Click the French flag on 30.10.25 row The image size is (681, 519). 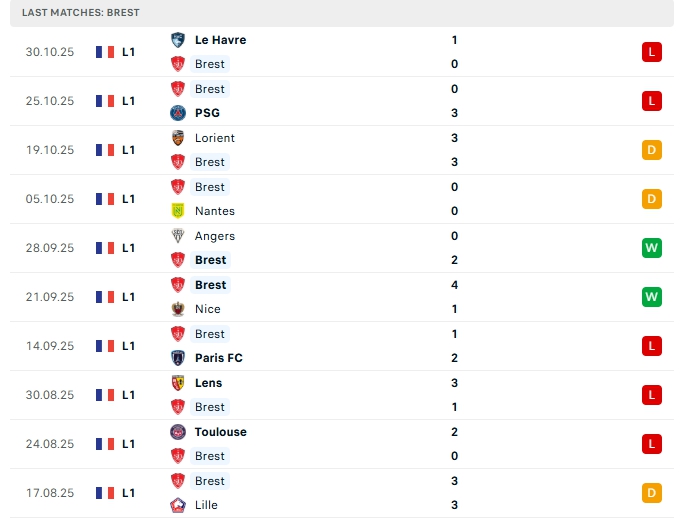[104, 52]
